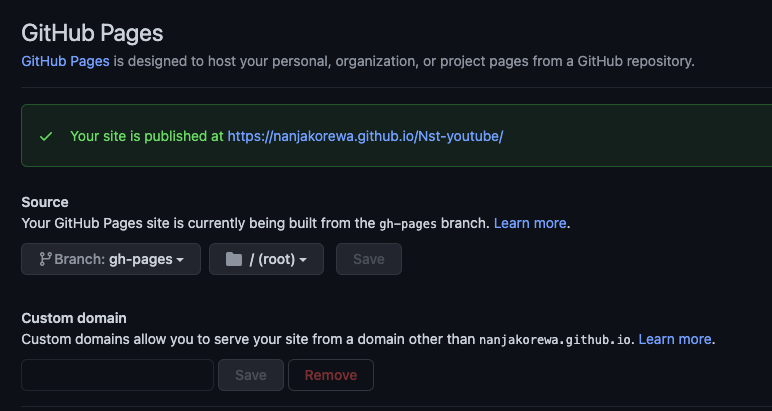Click the Source section label
Viewport: 772px width, 411px height.
click(x=45, y=202)
